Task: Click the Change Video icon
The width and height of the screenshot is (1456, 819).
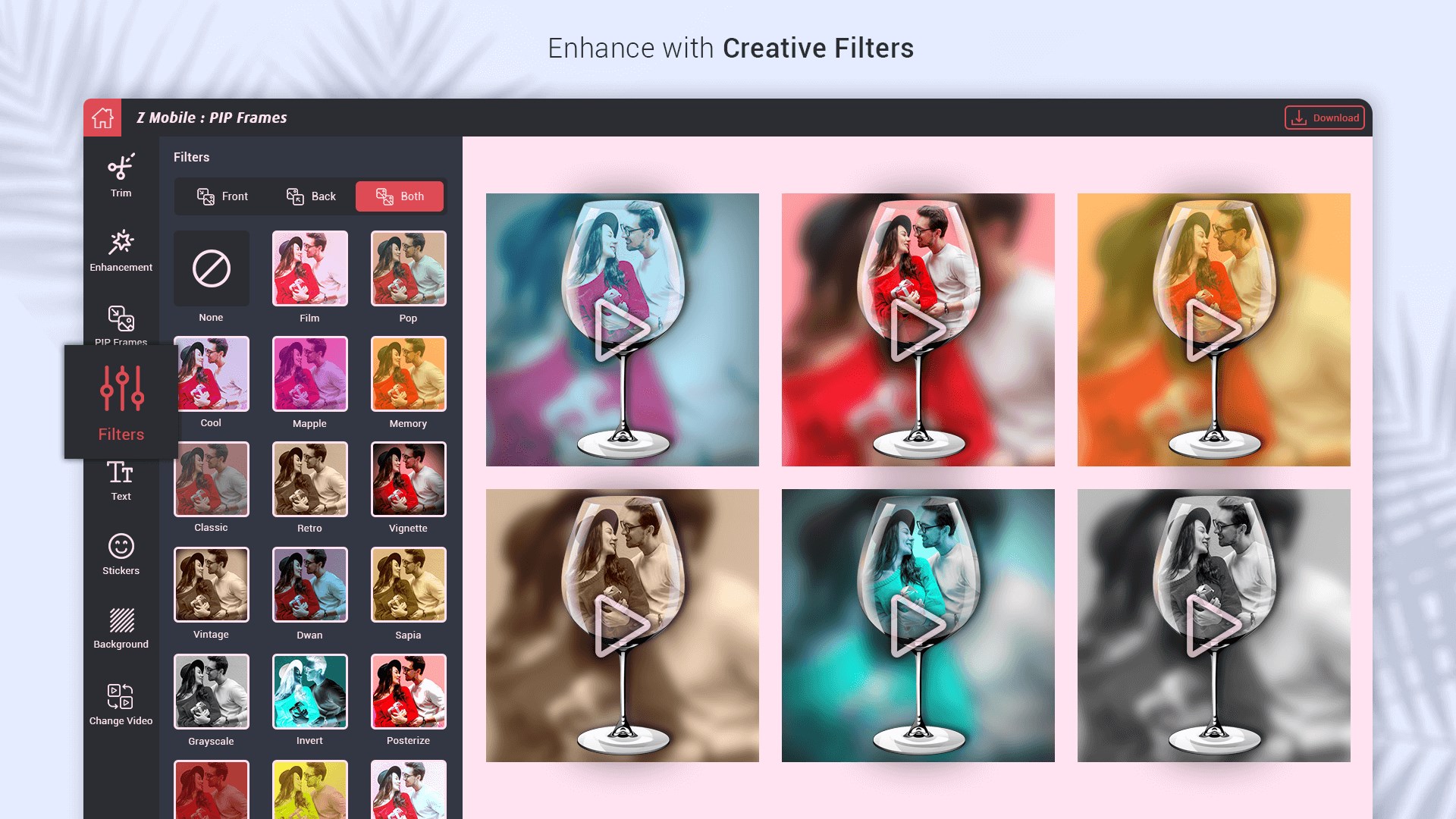Action: point(121,696)
